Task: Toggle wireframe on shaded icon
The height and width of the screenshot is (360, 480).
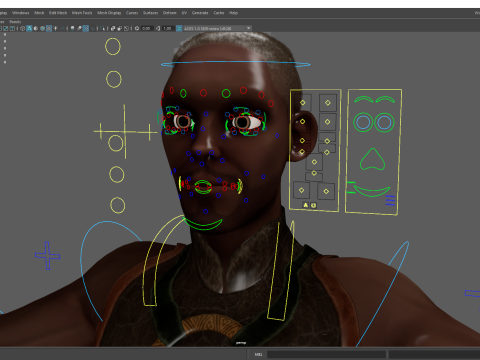Action: coord(42,28)
